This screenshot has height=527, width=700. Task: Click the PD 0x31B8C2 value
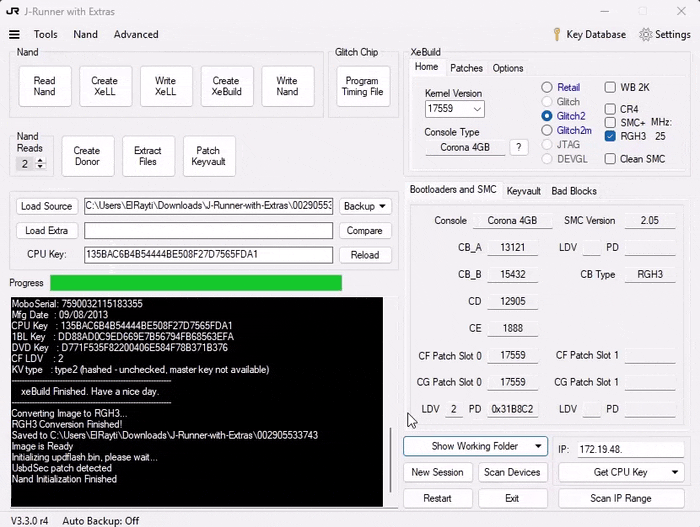(x=512, y=409)
